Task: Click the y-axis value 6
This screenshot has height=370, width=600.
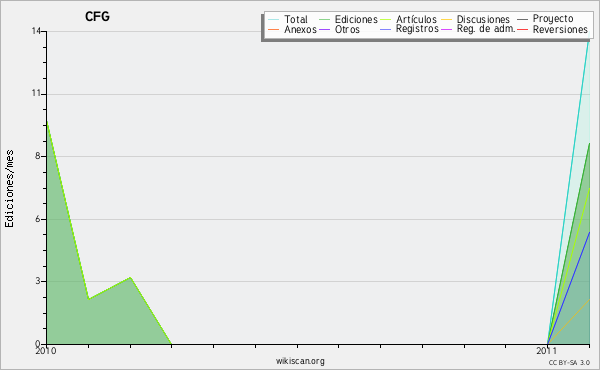Action: pyautogui.click(x=38, y=218)
